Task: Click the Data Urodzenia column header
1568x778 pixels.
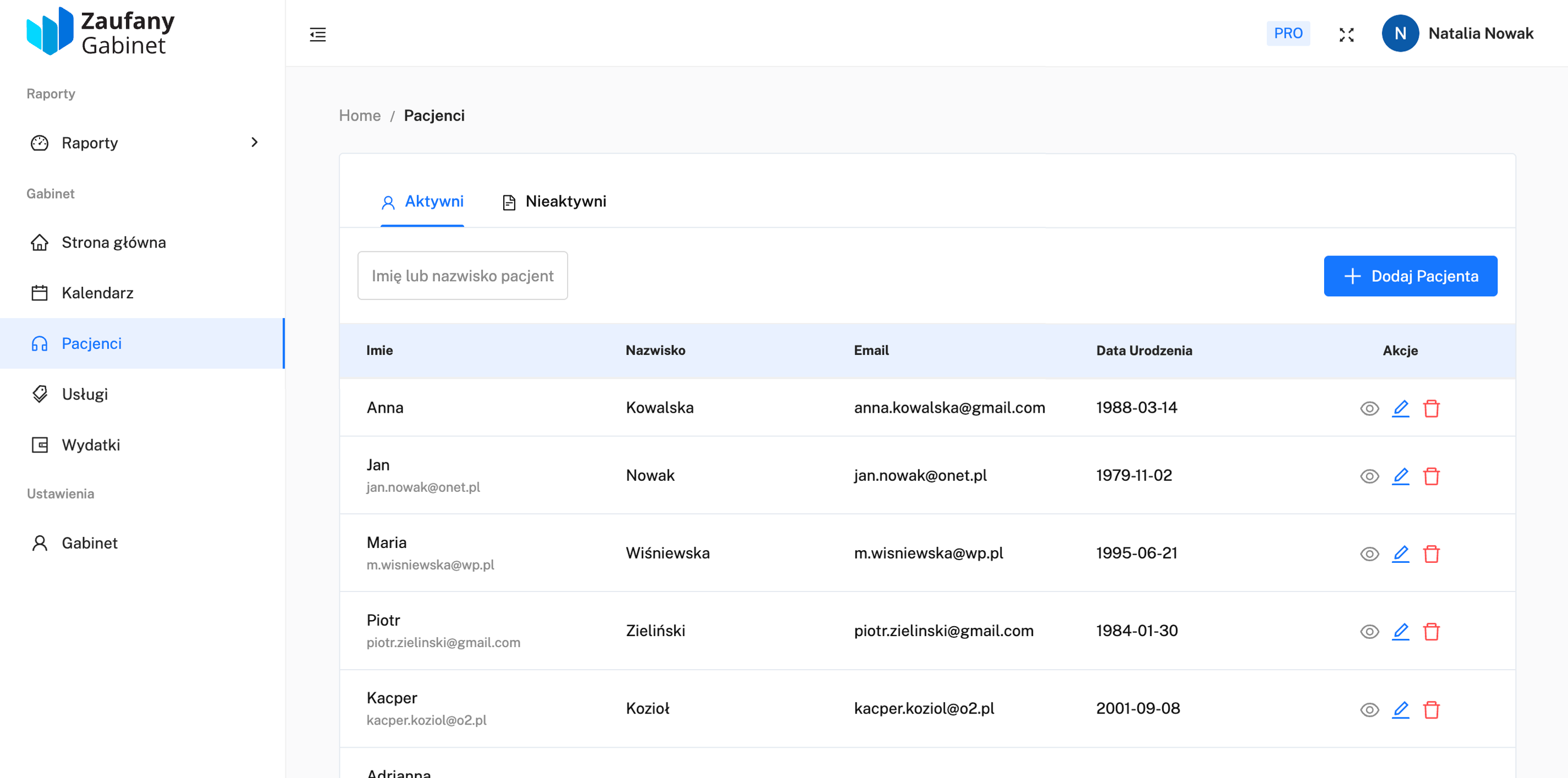Action: click(x=1145, y=350)
